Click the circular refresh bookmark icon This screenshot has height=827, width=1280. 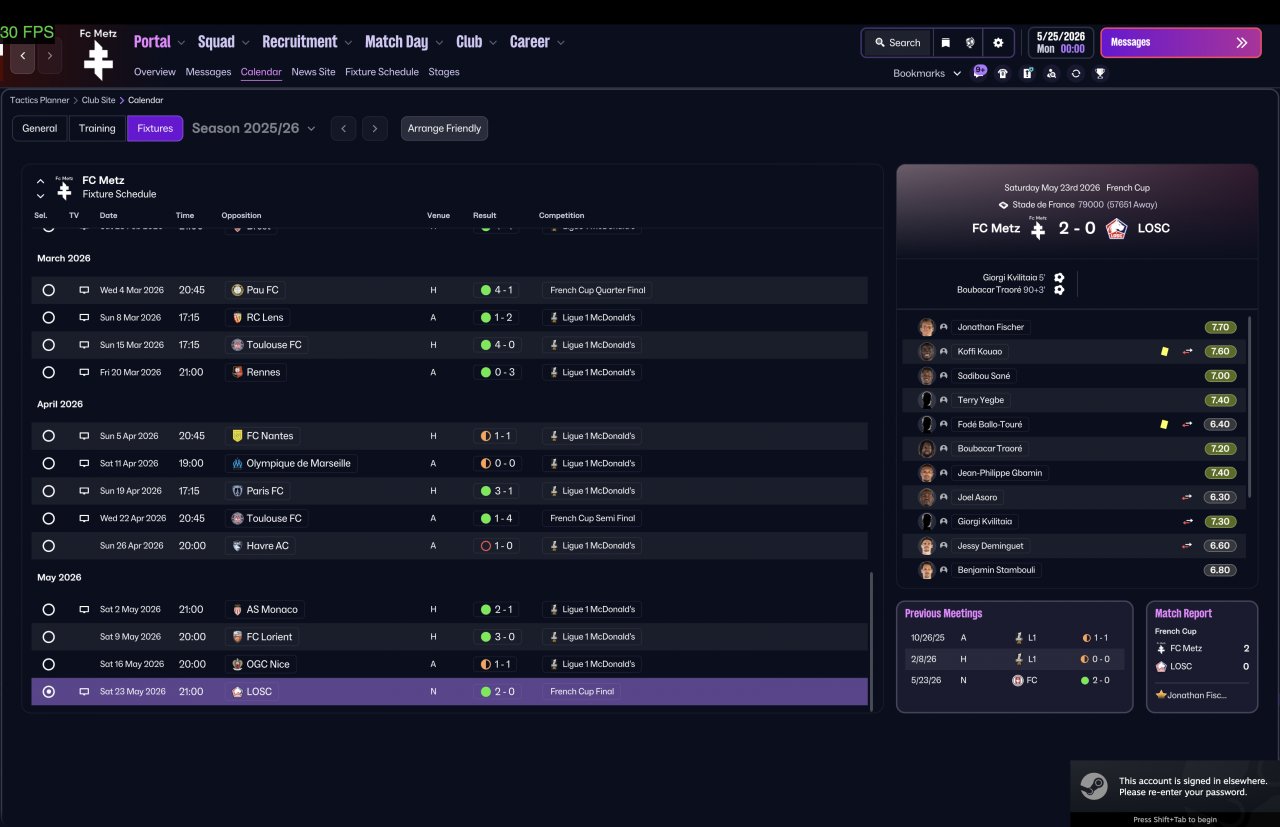pyautogui.click(x=1076, y=73)
